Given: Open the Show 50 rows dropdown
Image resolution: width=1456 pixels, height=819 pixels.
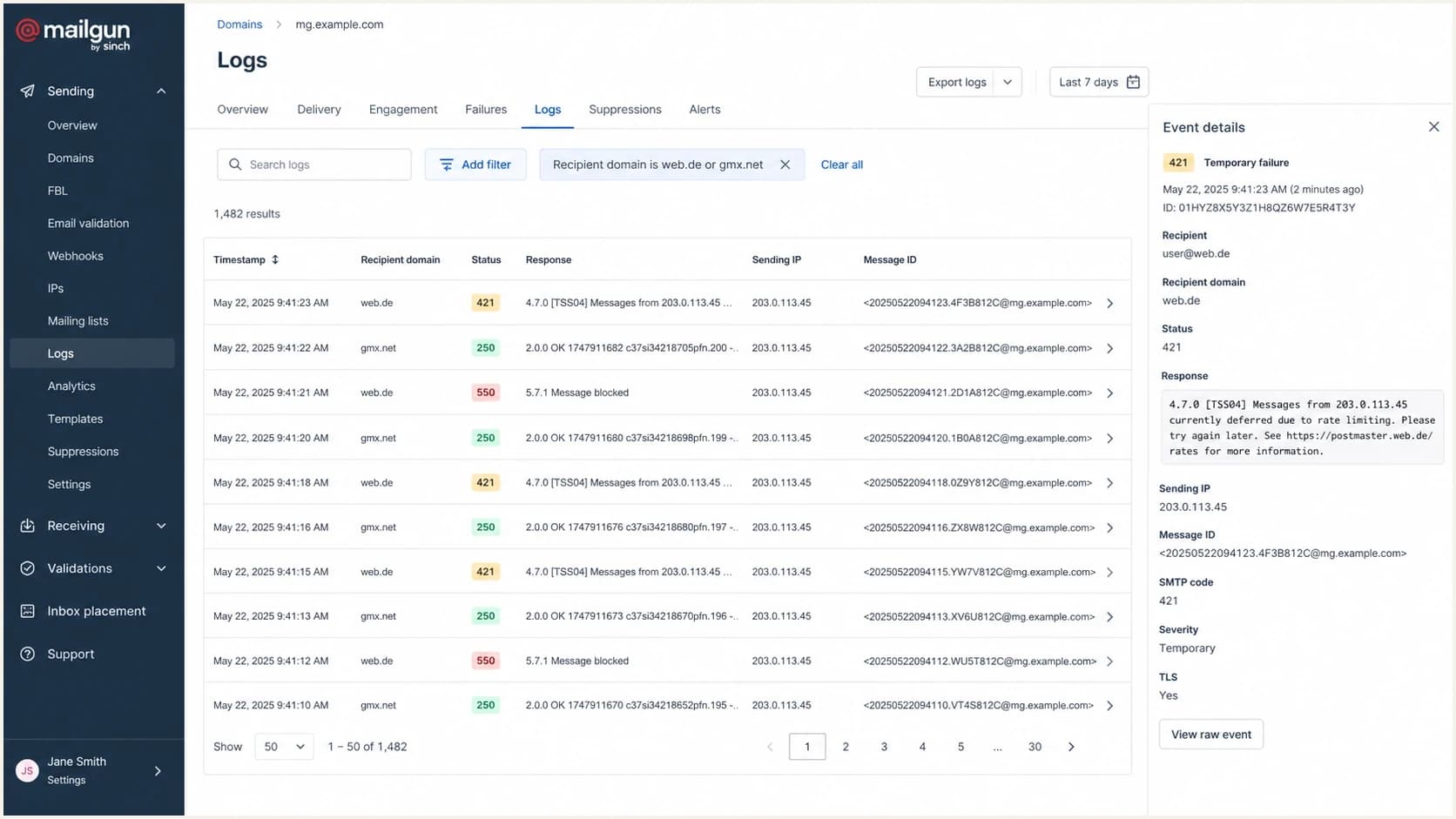Looking at the screenshot, I should tap(284, 747).
